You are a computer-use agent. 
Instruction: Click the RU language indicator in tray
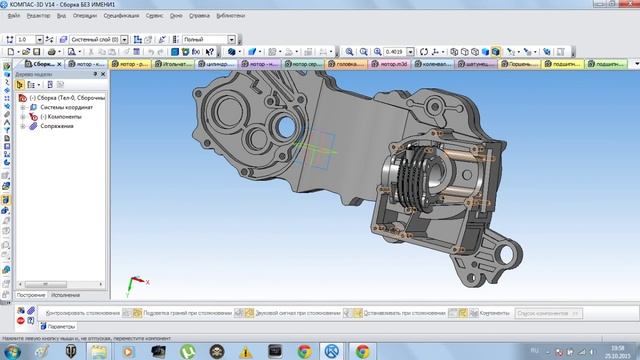tap(534, 351)
